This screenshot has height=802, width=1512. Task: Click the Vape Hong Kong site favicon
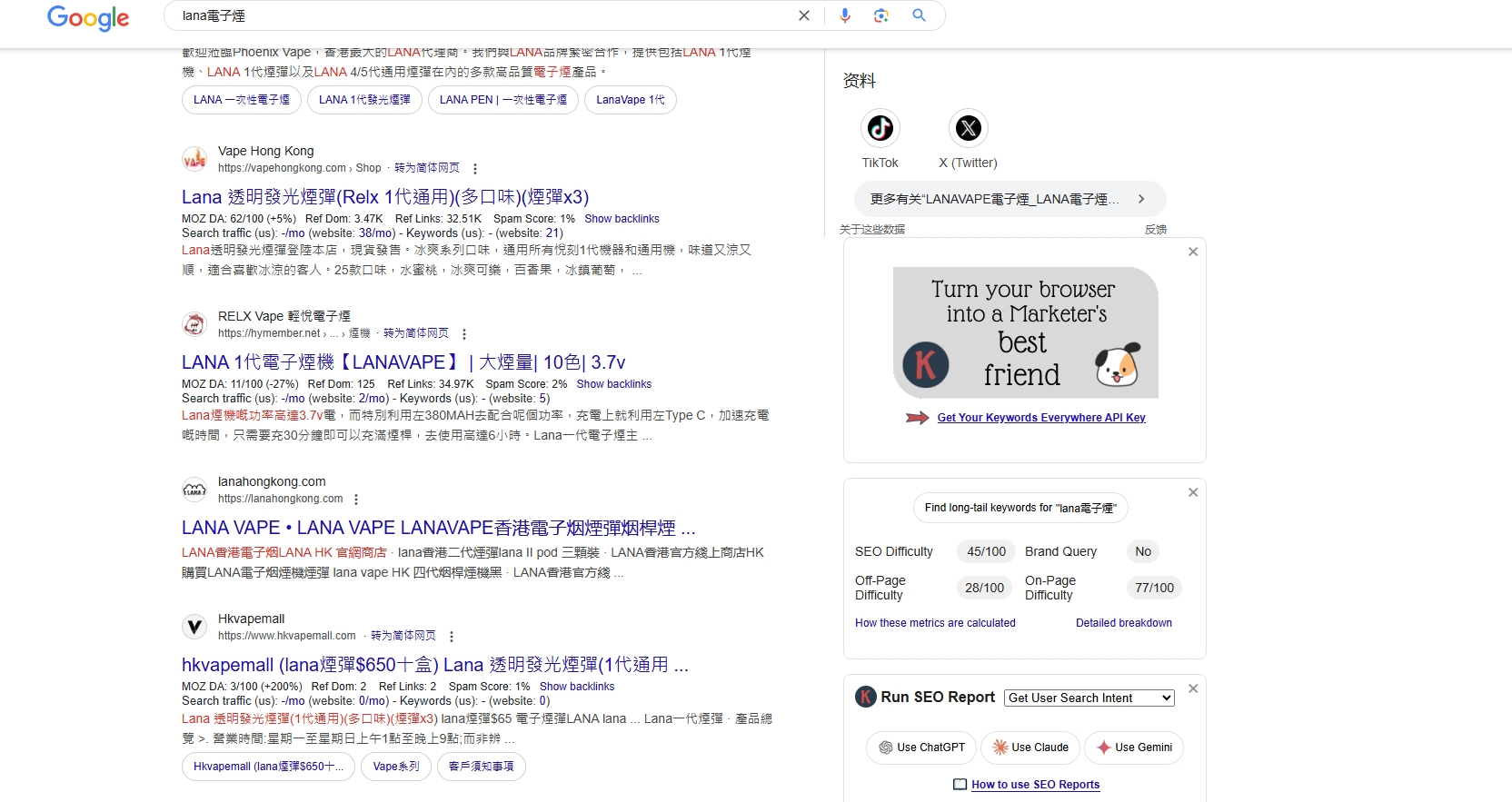194,160
